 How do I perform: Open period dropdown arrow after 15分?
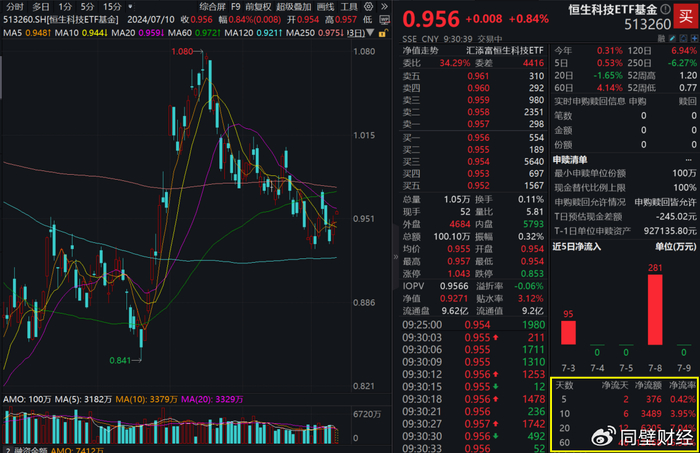point(130,7)
